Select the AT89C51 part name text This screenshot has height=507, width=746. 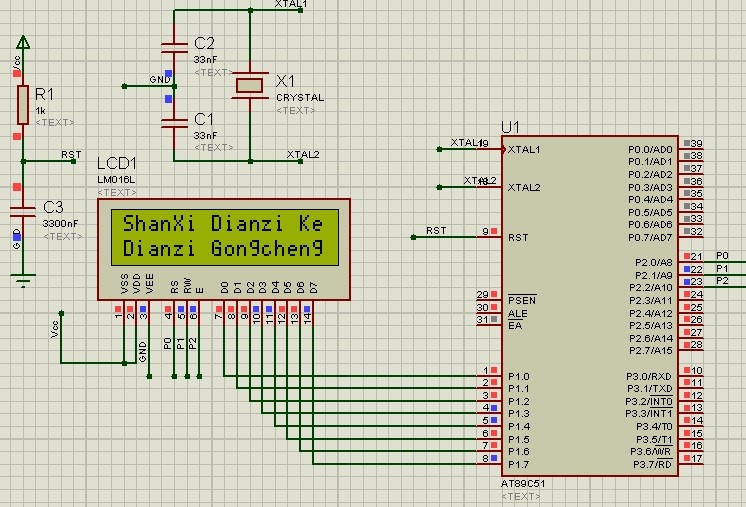pos(521,484)
